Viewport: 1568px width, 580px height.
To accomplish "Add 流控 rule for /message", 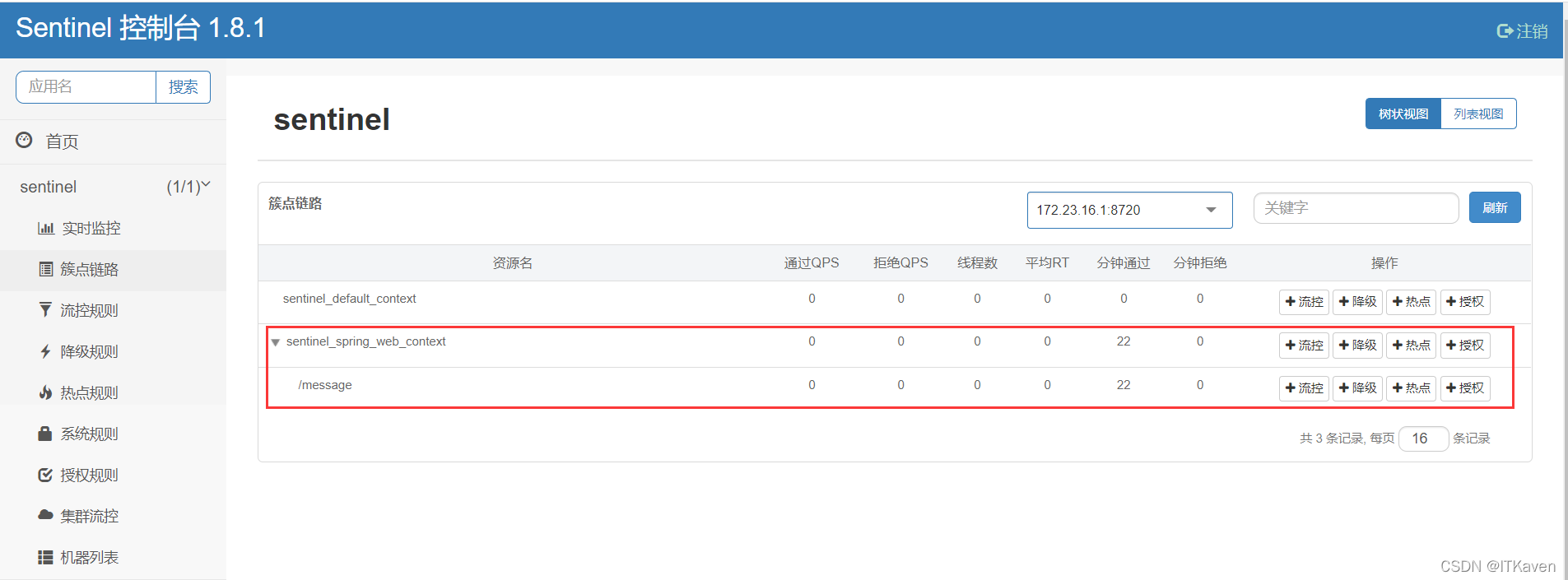I will pos(1304,388).
